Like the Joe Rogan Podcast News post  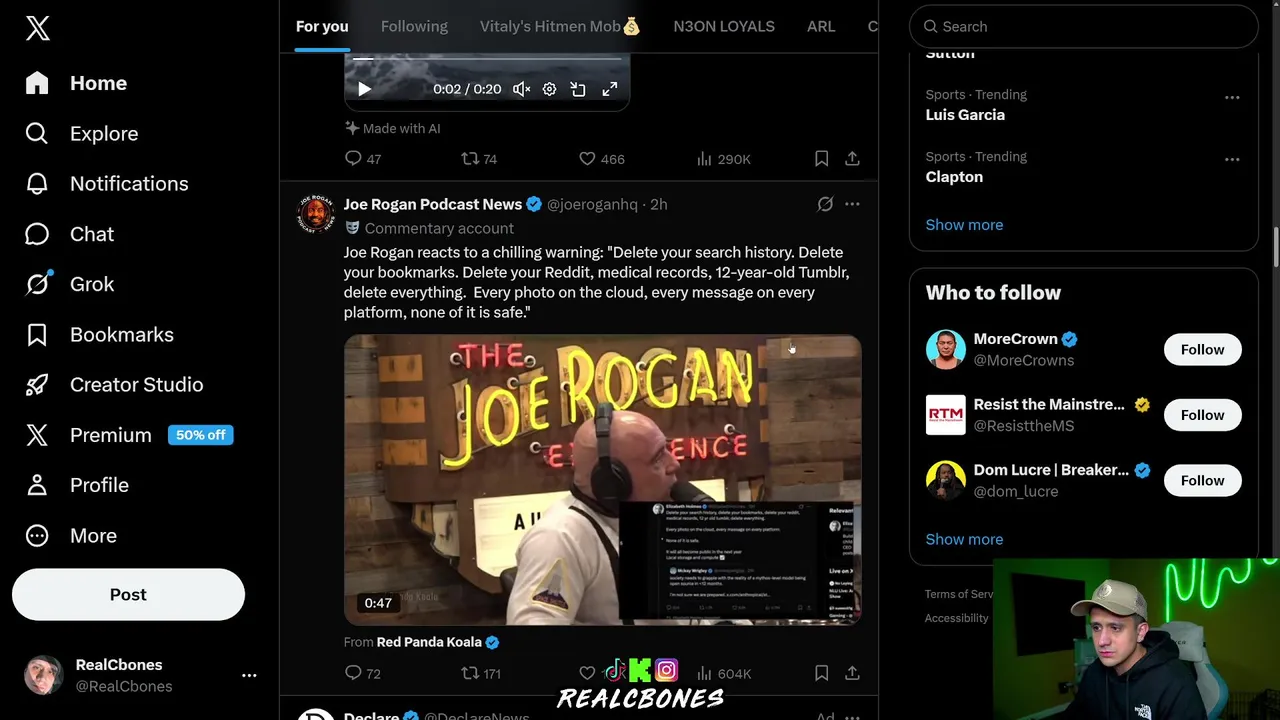587,673
